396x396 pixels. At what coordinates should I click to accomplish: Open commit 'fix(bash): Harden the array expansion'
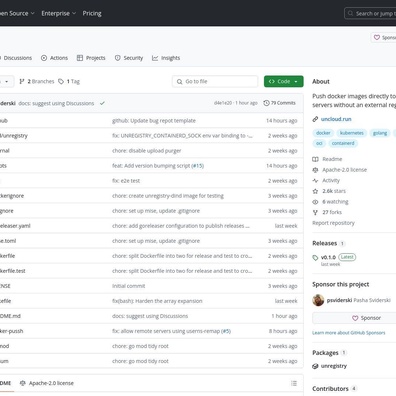click(x=157, y=301)
